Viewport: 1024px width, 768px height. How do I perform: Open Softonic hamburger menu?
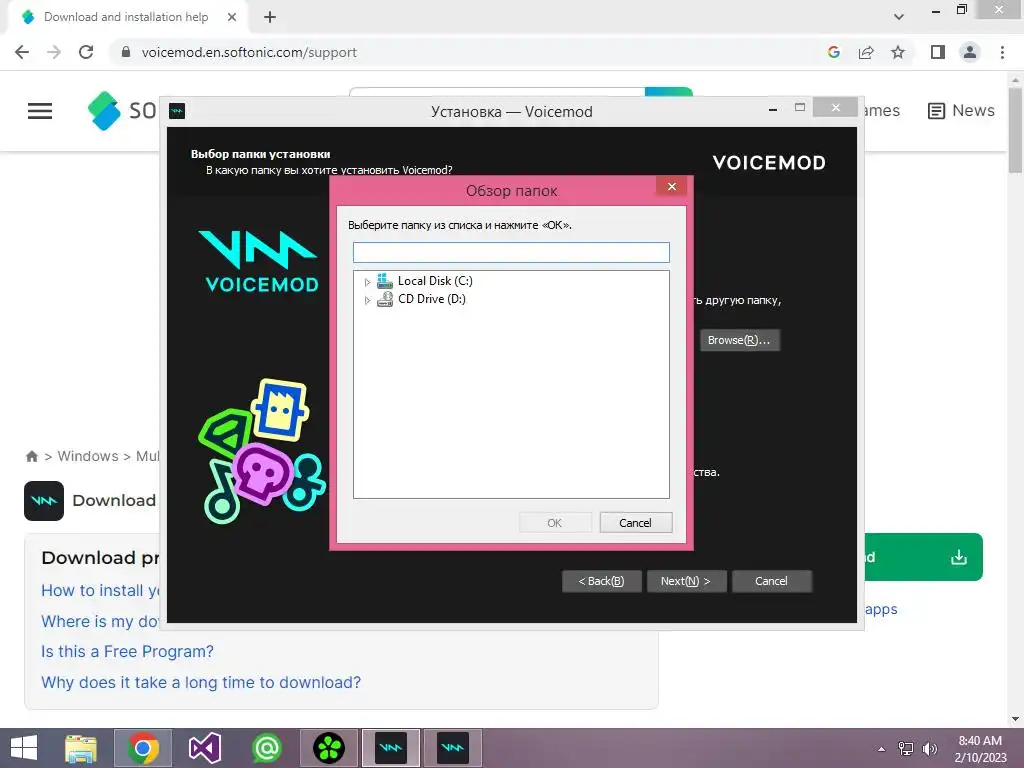tap(40, 111)
